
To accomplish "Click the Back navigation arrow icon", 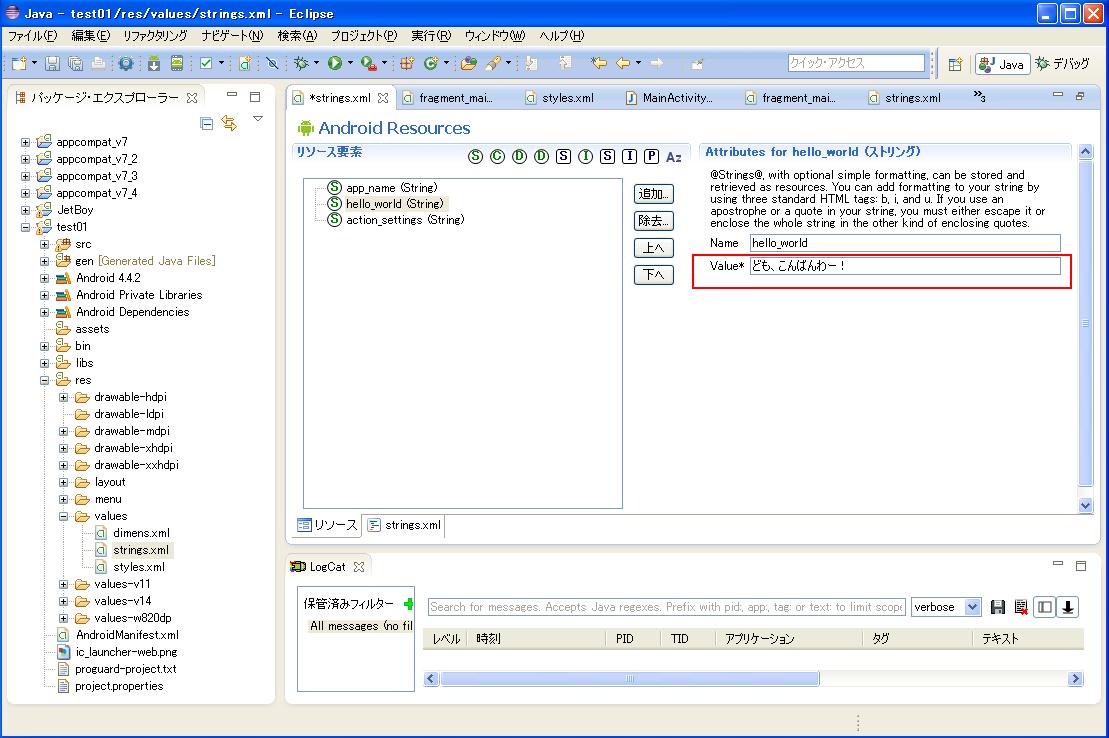I will (x=623, y=64).
